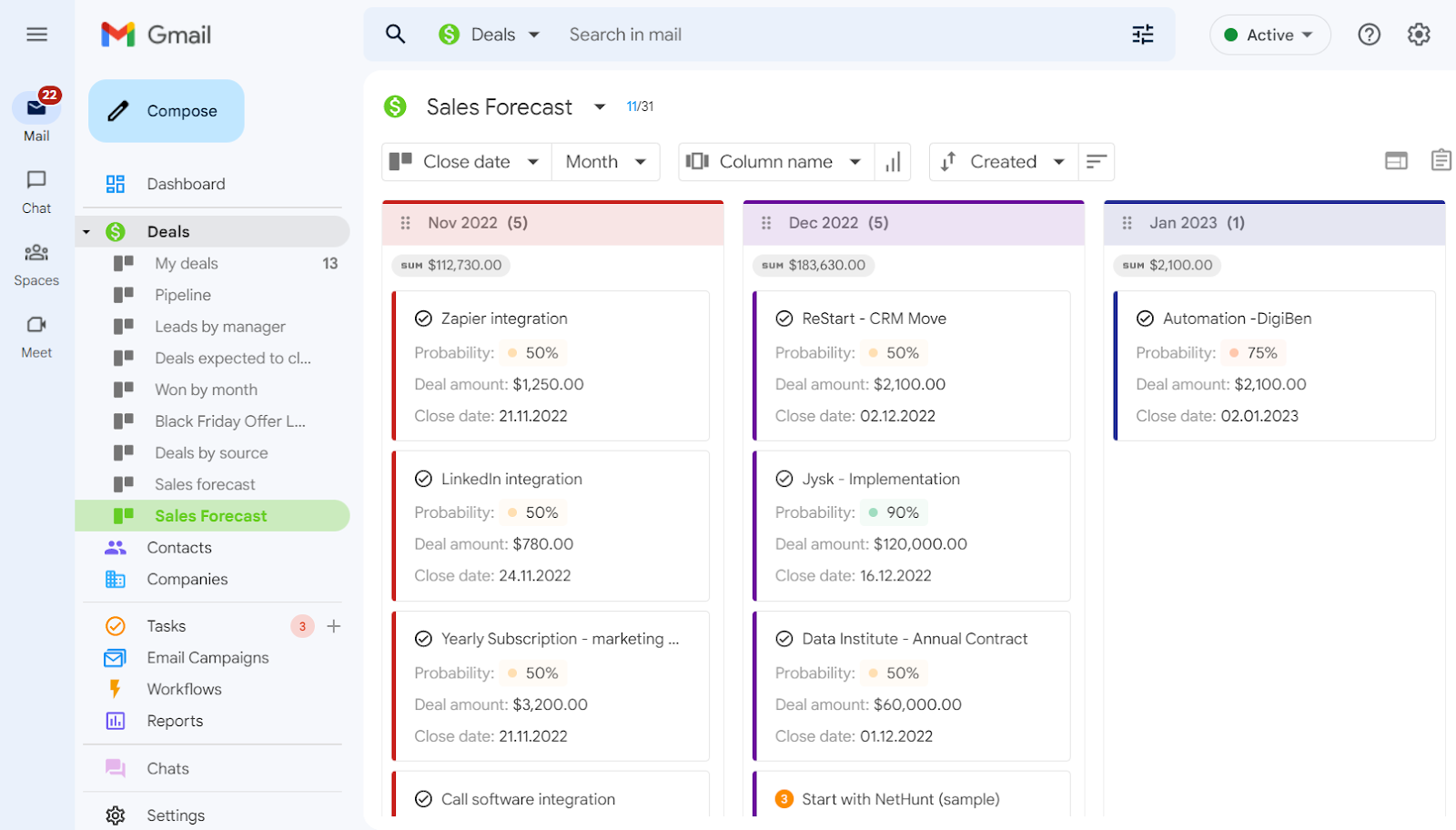The width and height of the screenshot is (1456, 830).
Task: Click the search magnifier icon
Action: coord(395,35)
